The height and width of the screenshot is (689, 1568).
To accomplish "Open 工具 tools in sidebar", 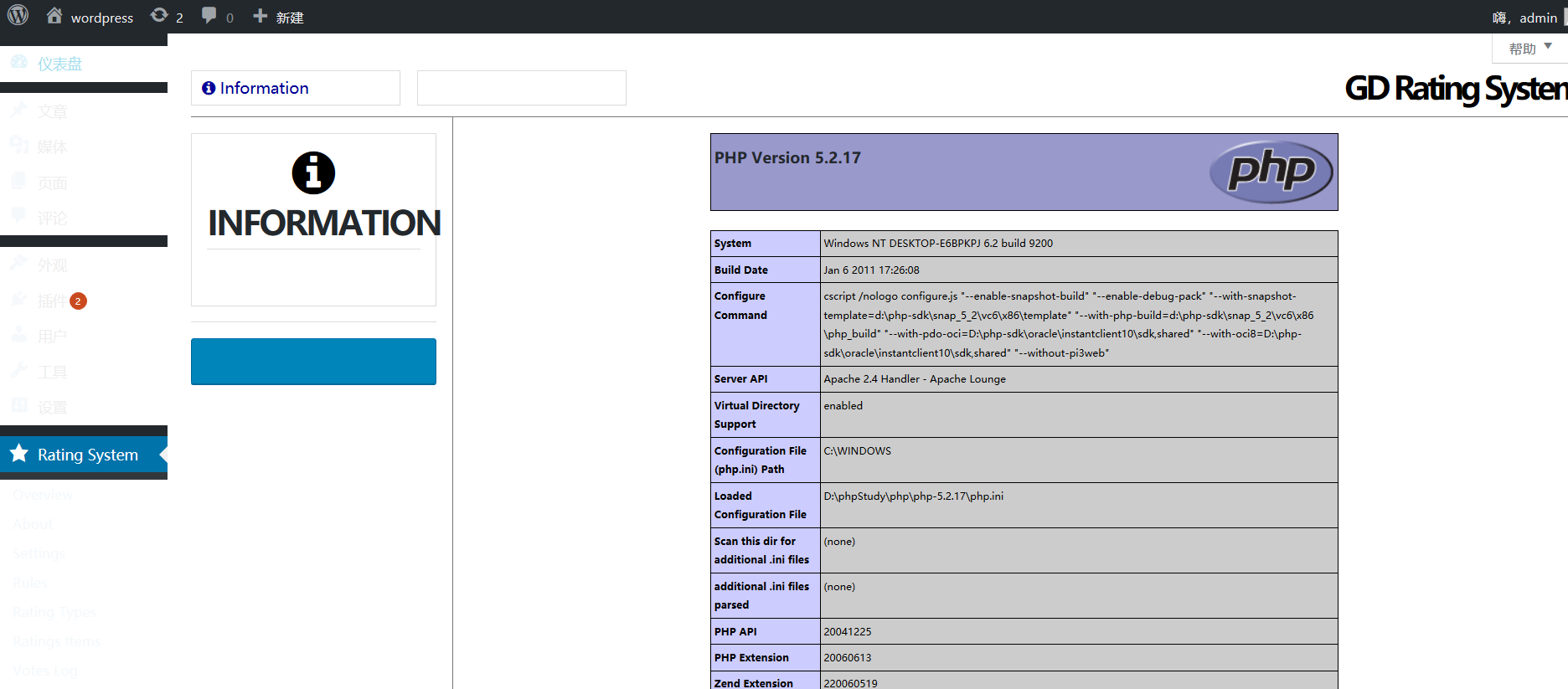I will click(84, 372).
